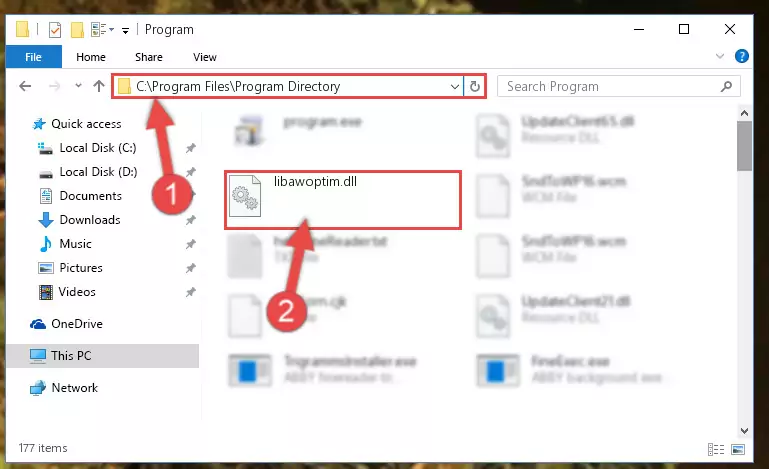This screenshot has height=469, width=769.
Task: Expand the address bar history dropdown
Action: pyautogui.click(x=455, y=87)
